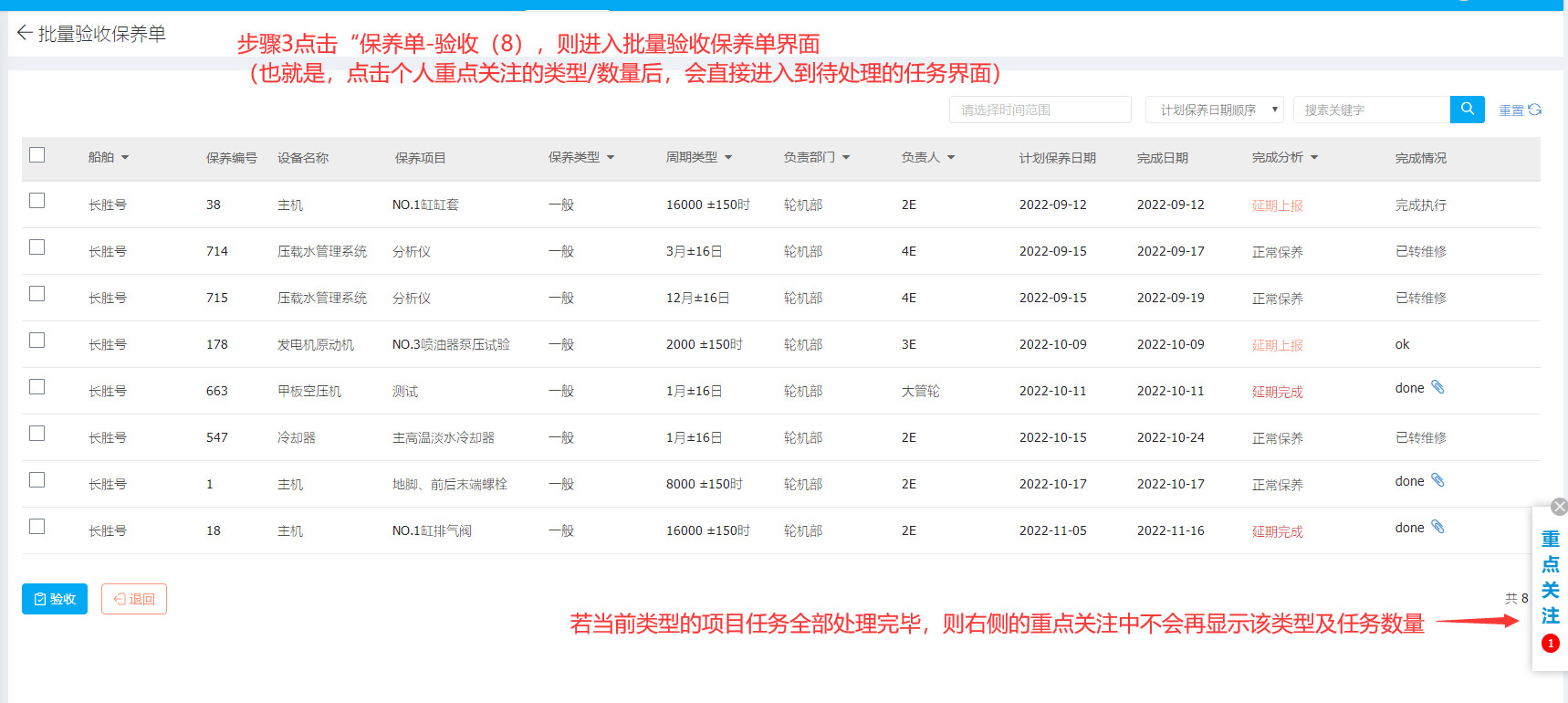Image resolution: width=1568 pixels, height=703 pixels.
Task: Click the blue search magnifier button
Action: click(1467, 110)
